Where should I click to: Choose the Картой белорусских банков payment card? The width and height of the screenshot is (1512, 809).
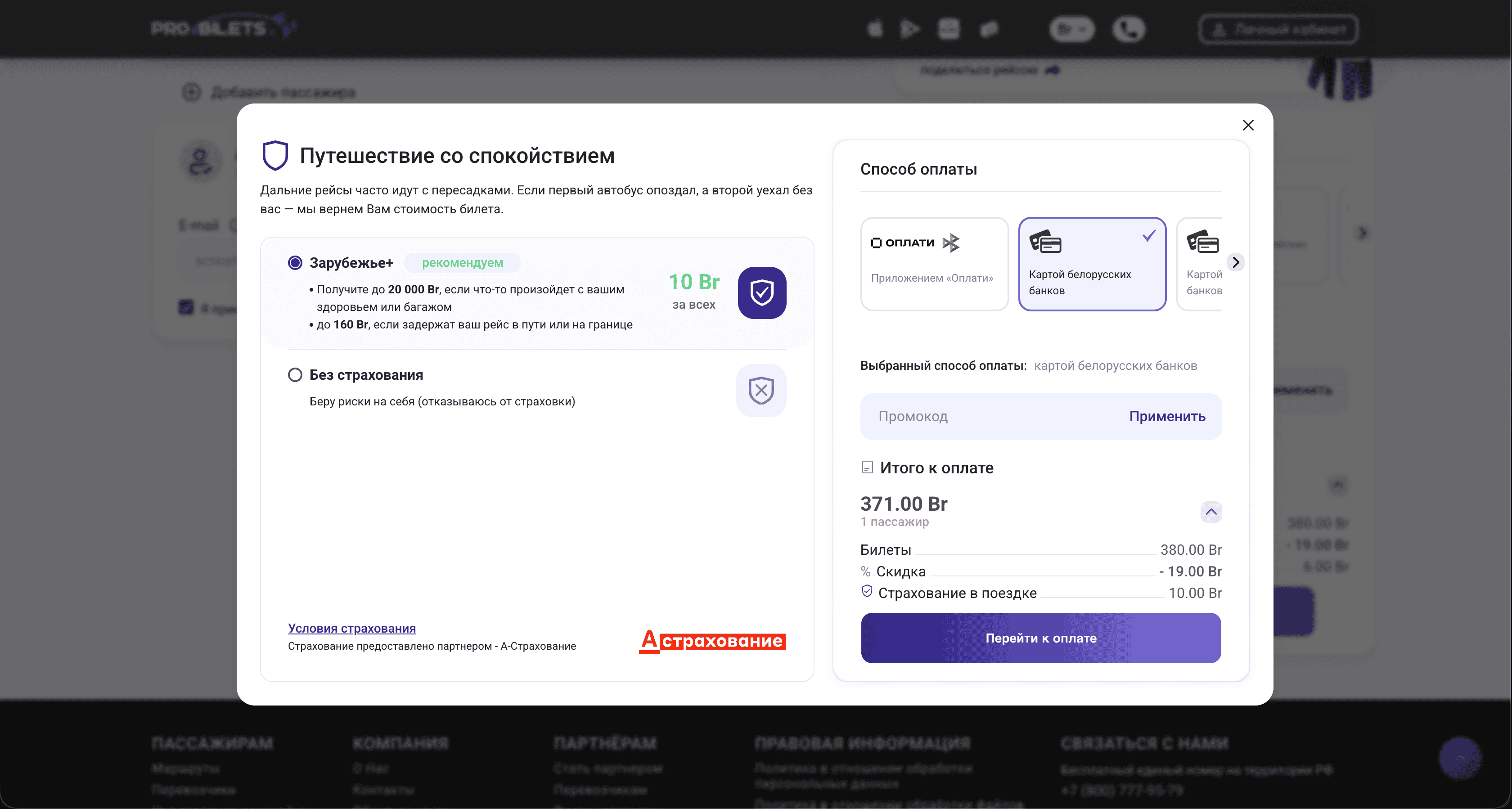[1092, 264]
